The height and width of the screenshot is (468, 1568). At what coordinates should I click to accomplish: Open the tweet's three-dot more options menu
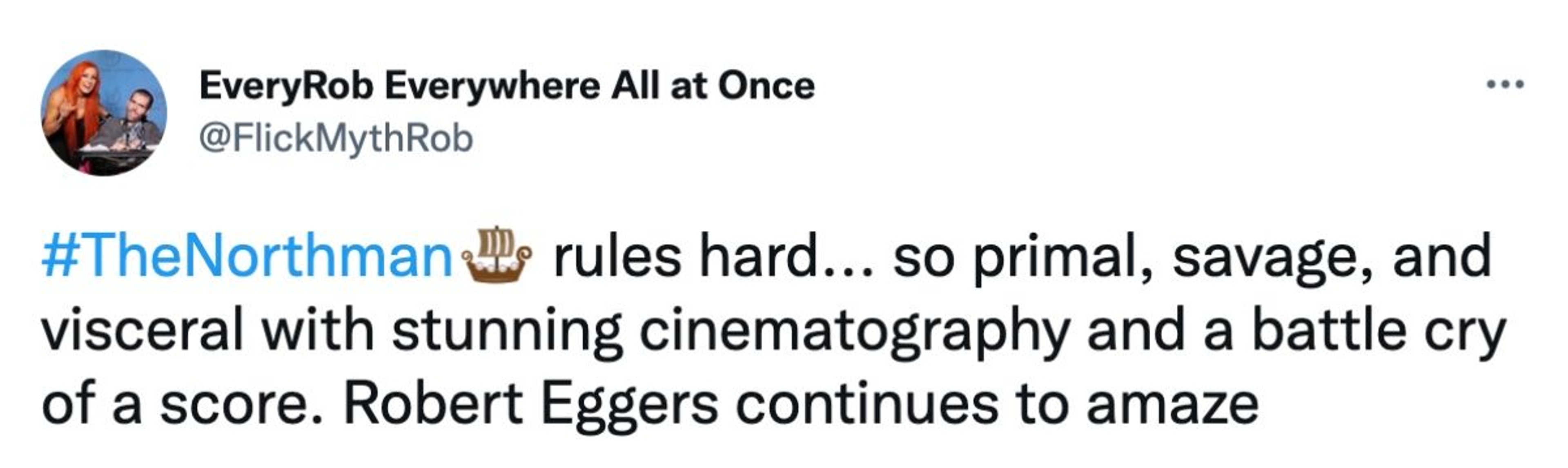point(1505,85)
